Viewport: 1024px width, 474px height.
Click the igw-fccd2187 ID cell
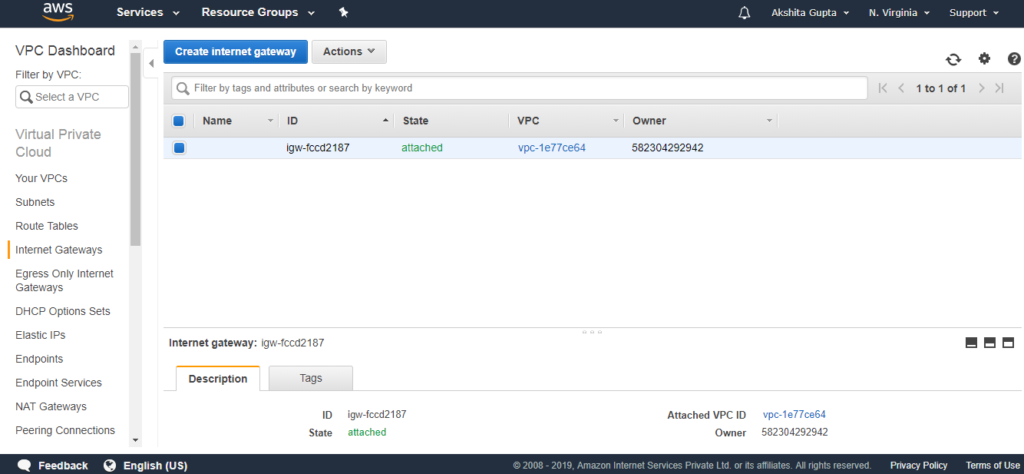318,148
